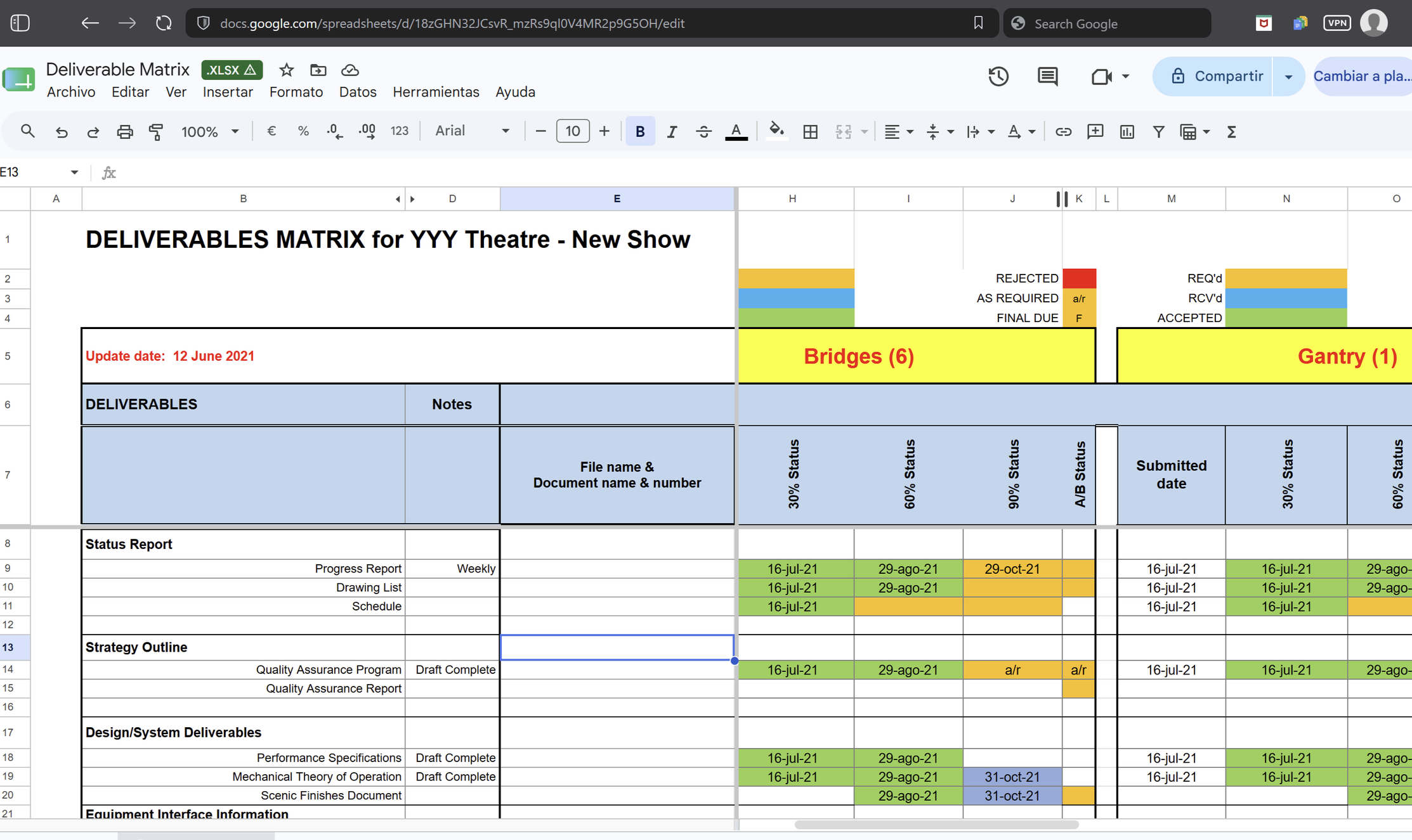Open the Insertar menu
The image size is (1412, 840).
228,92
